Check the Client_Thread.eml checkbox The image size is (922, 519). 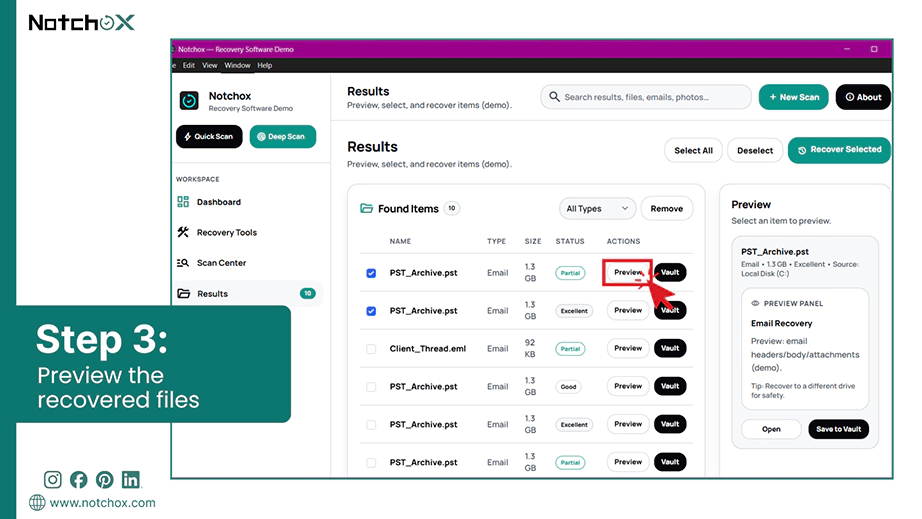point(371,349)
